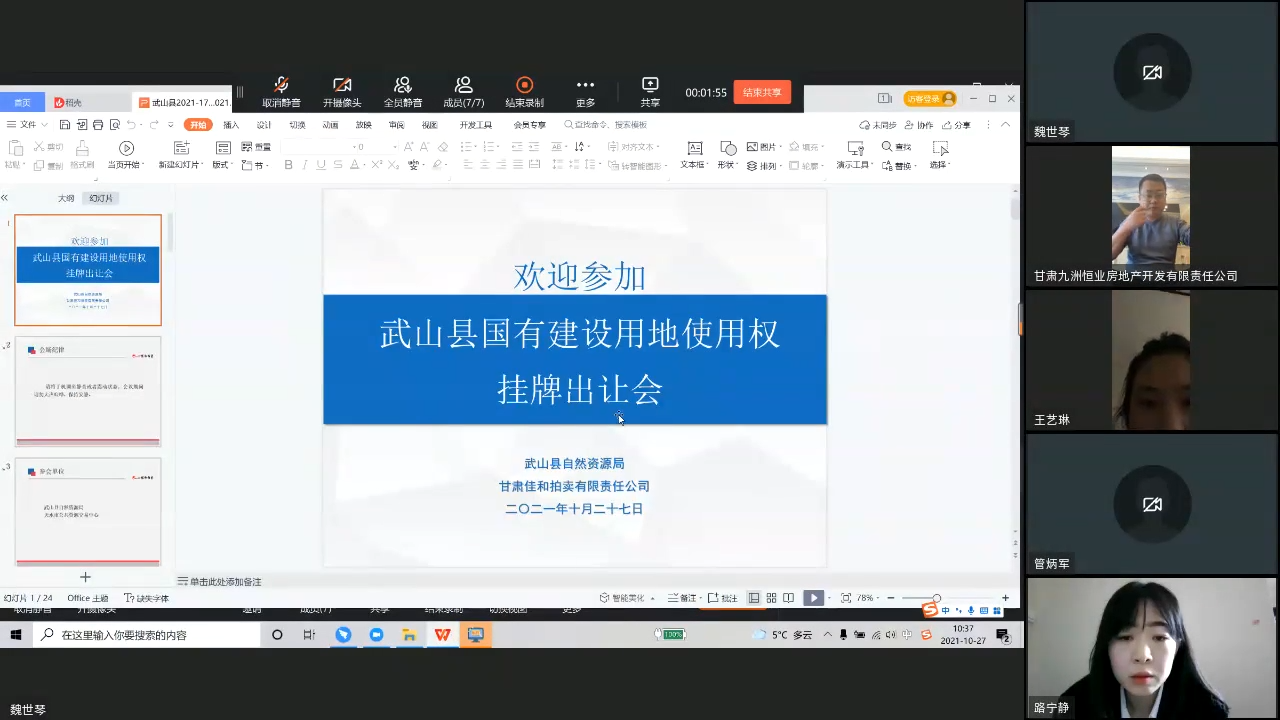The width and height of the screenshot is (1280, 720).
Task: Play from current slide with 当页开始 icon
Action: coord(126,148)
